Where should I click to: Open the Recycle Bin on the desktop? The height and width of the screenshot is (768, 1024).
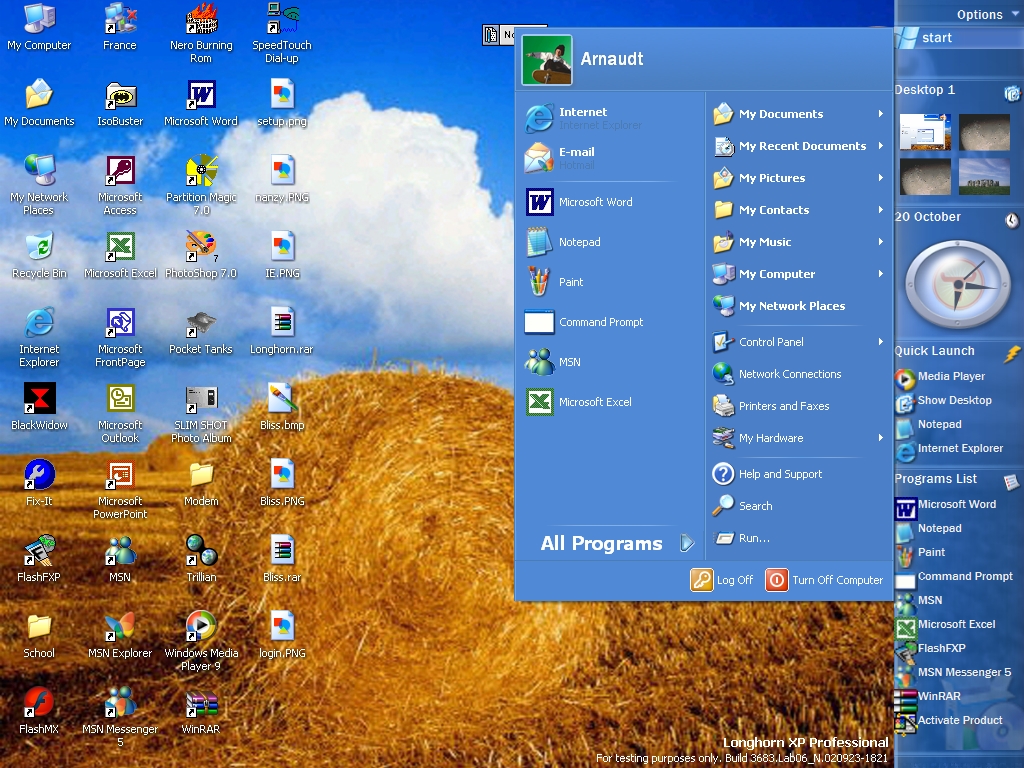click(39, 247)
